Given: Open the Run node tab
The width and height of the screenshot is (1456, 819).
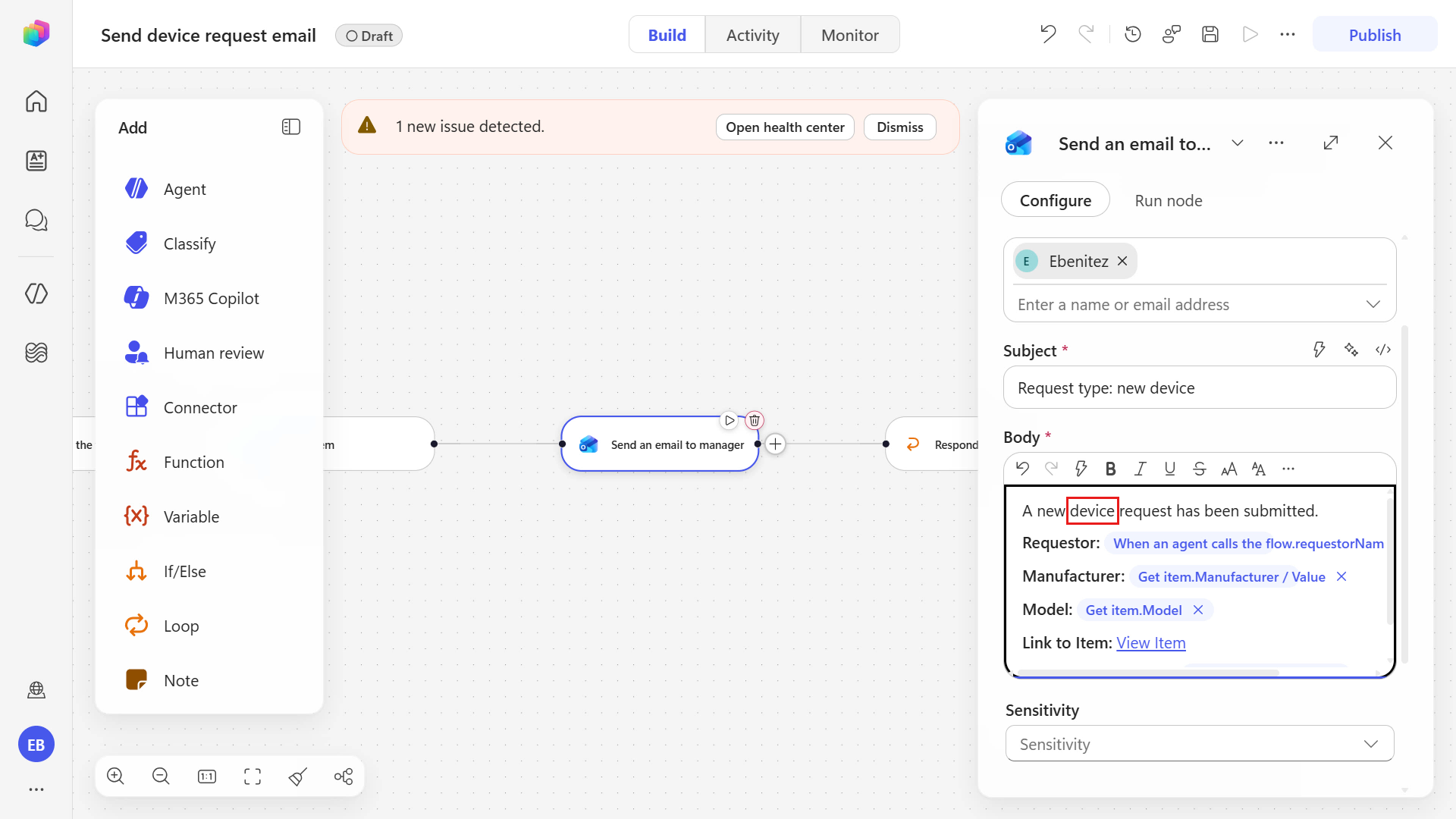Looking at the screenshot, I should pyautogui.click(x=1168, y=200).
